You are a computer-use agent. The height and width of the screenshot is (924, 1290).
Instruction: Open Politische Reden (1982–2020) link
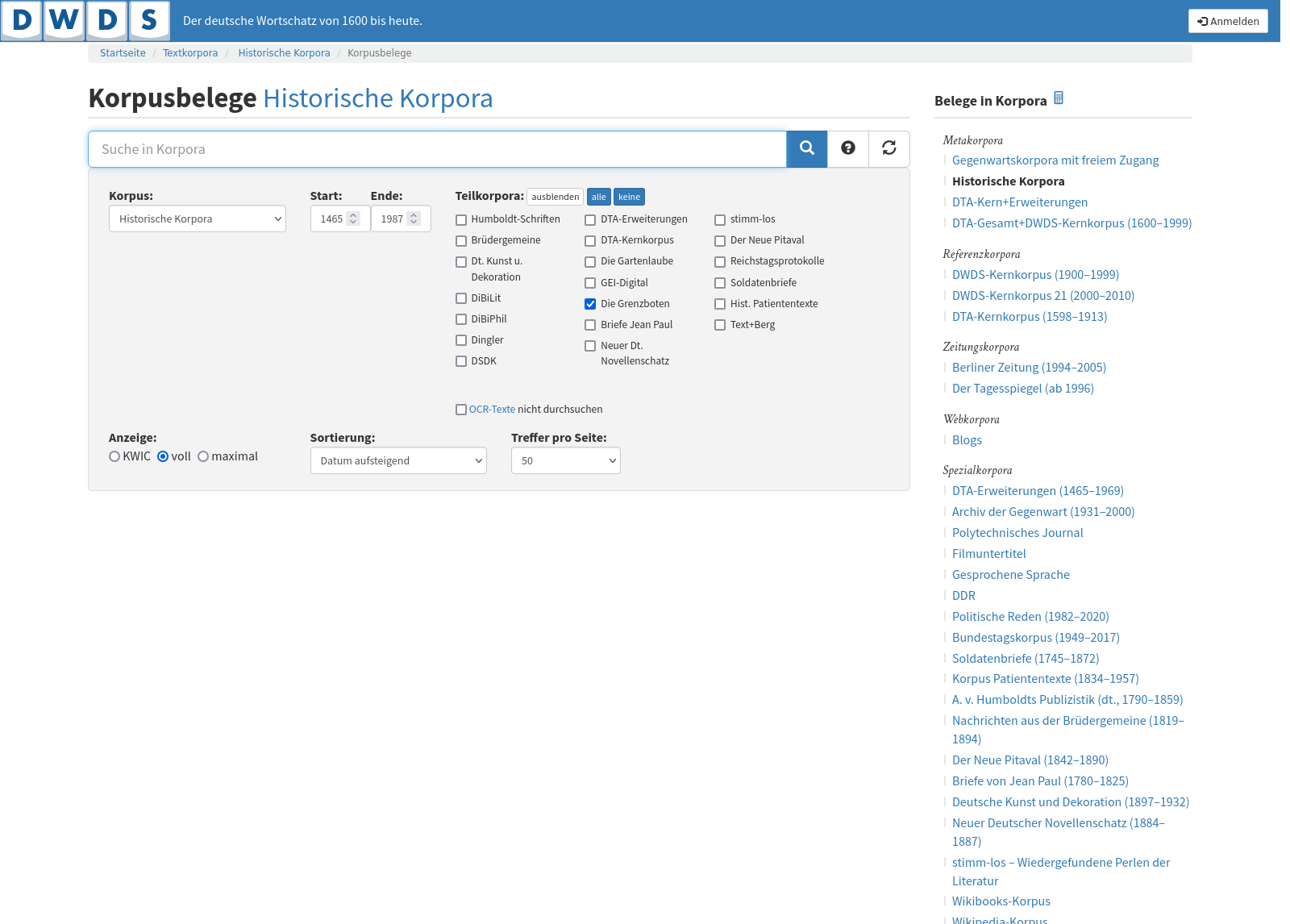point(1030,617)
